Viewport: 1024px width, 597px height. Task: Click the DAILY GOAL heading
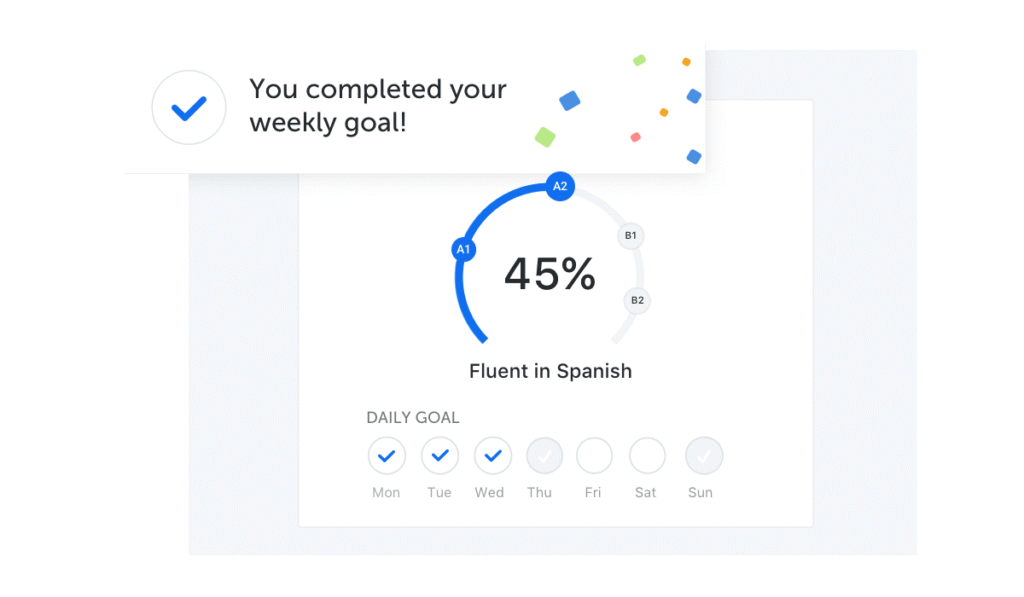(413, 418)
